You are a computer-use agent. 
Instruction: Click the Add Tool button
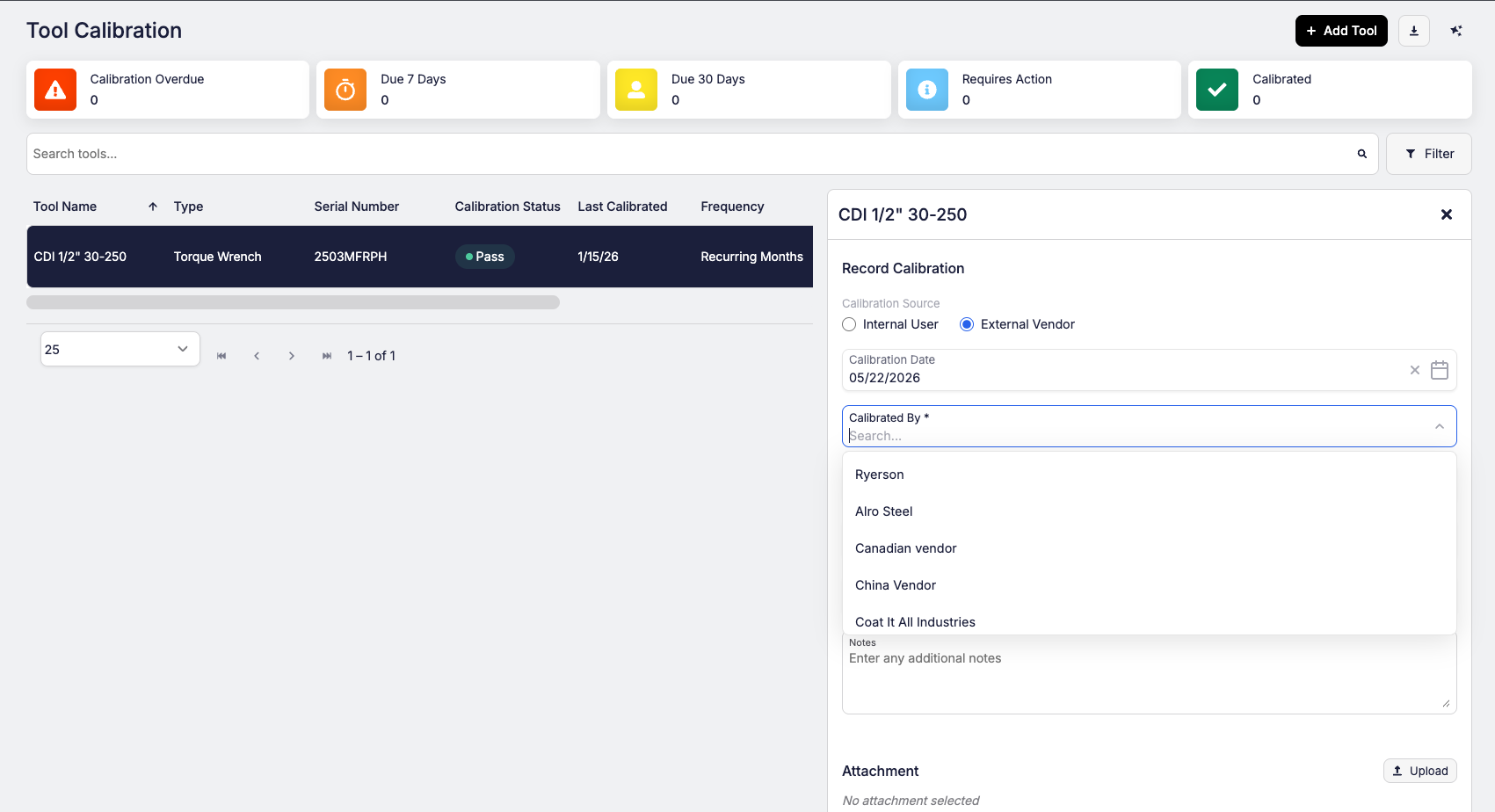[x=1341, y=31]
